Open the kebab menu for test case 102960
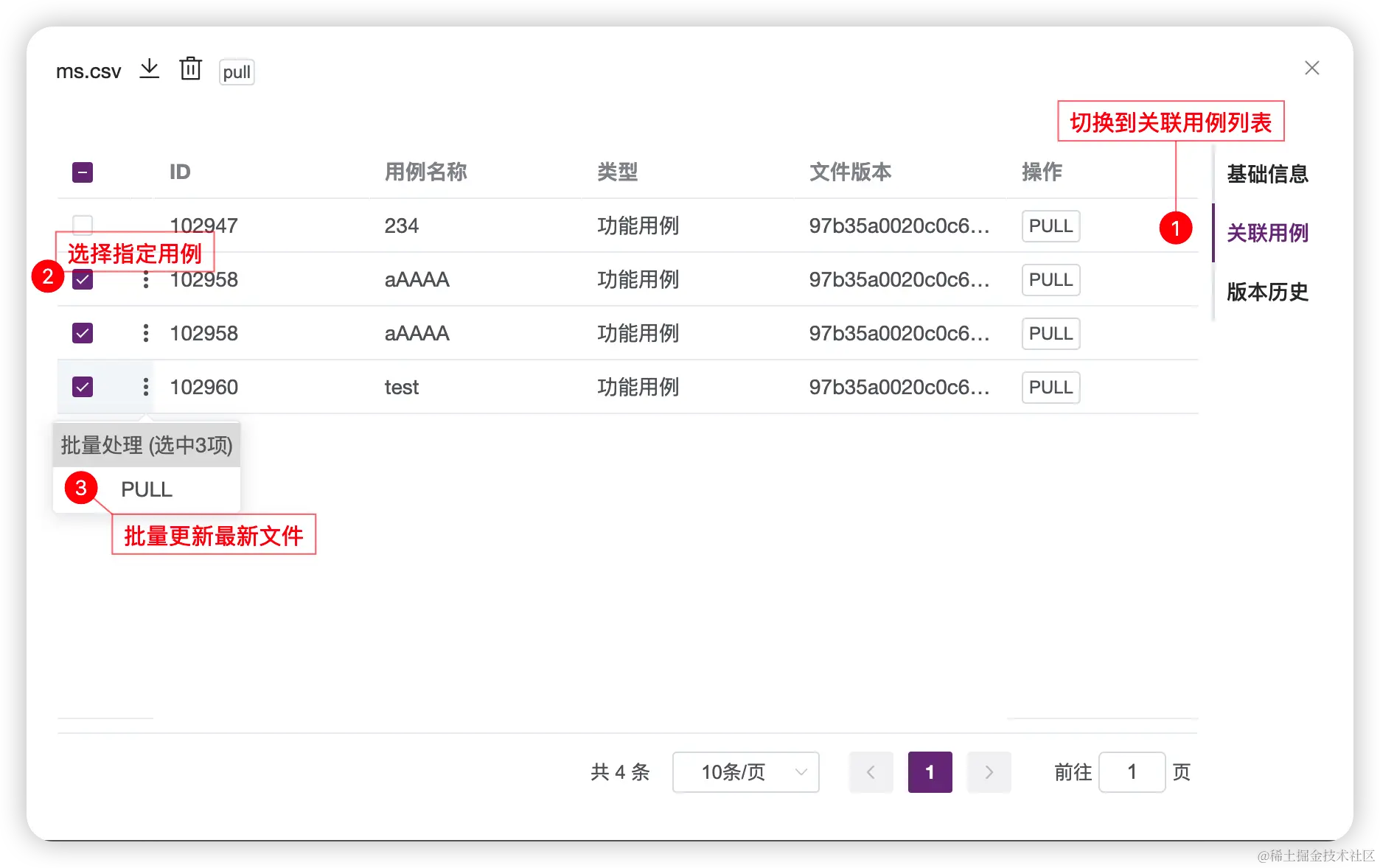Viewport: 1380px width, 868px height. point(145,386)
